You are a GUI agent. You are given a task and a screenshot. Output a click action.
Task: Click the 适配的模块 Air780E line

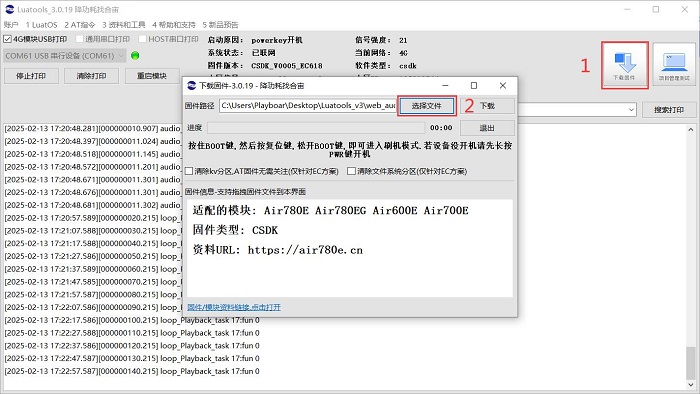point(331,210)
